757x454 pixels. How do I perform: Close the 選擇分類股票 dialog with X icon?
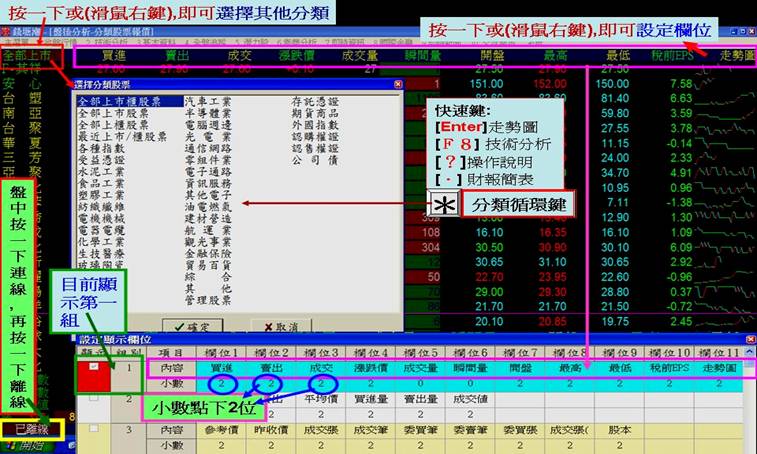397,86
